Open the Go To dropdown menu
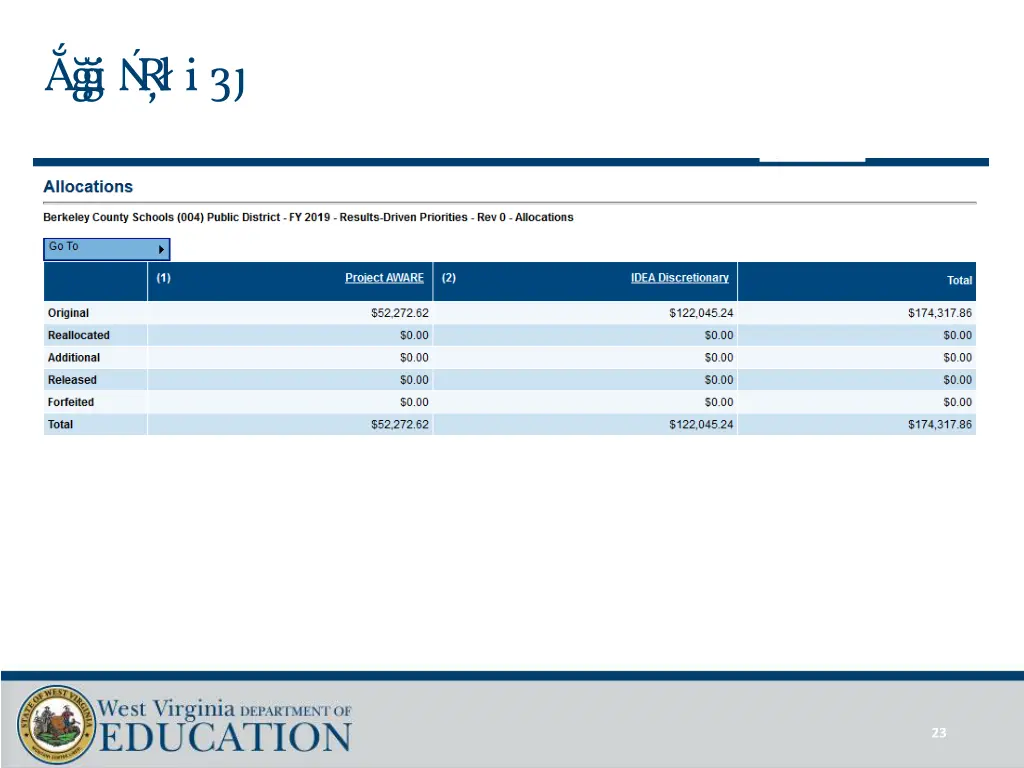The image size is (1024, 768). point(106,249)
